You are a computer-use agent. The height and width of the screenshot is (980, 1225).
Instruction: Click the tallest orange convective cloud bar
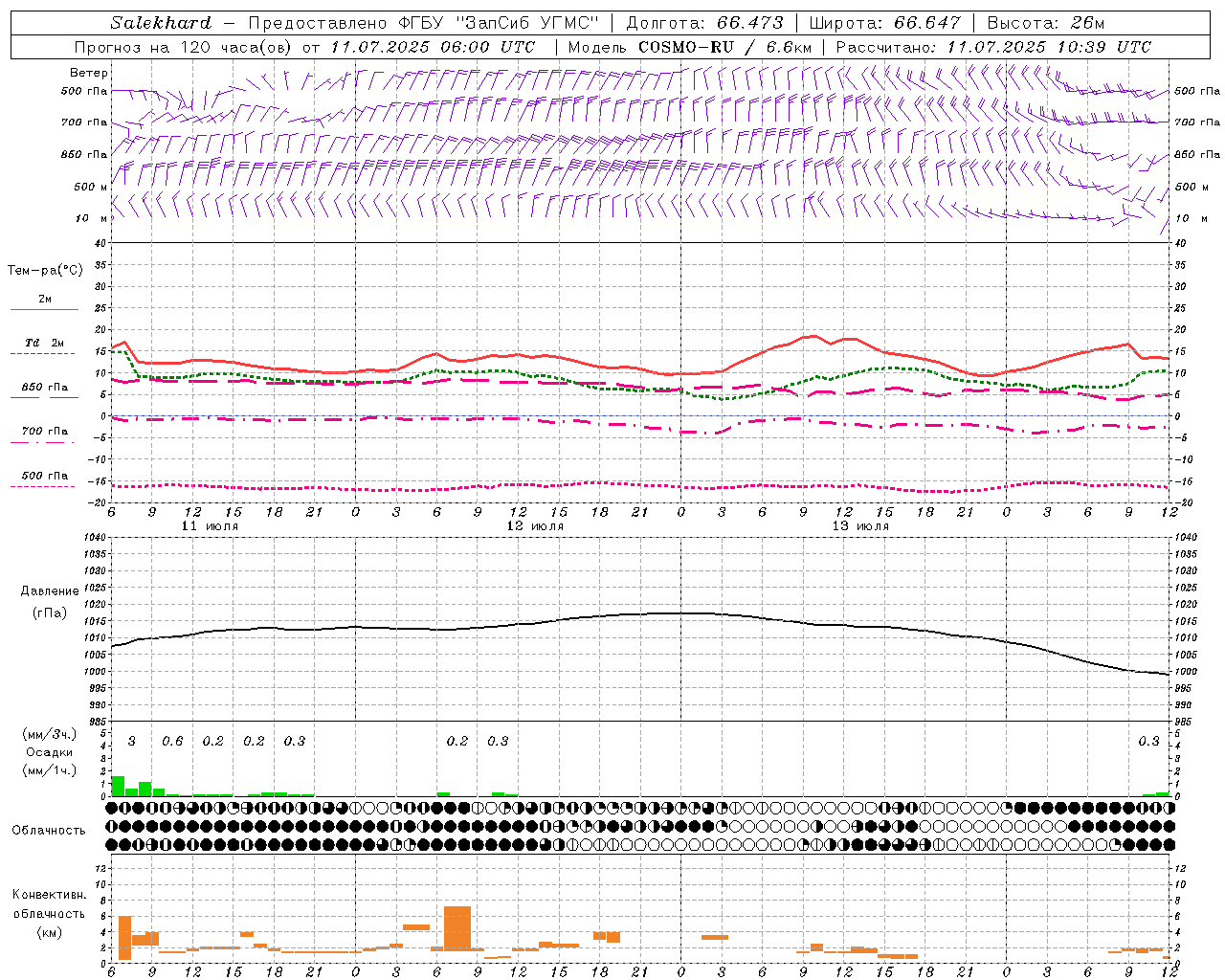coord(457,928)
